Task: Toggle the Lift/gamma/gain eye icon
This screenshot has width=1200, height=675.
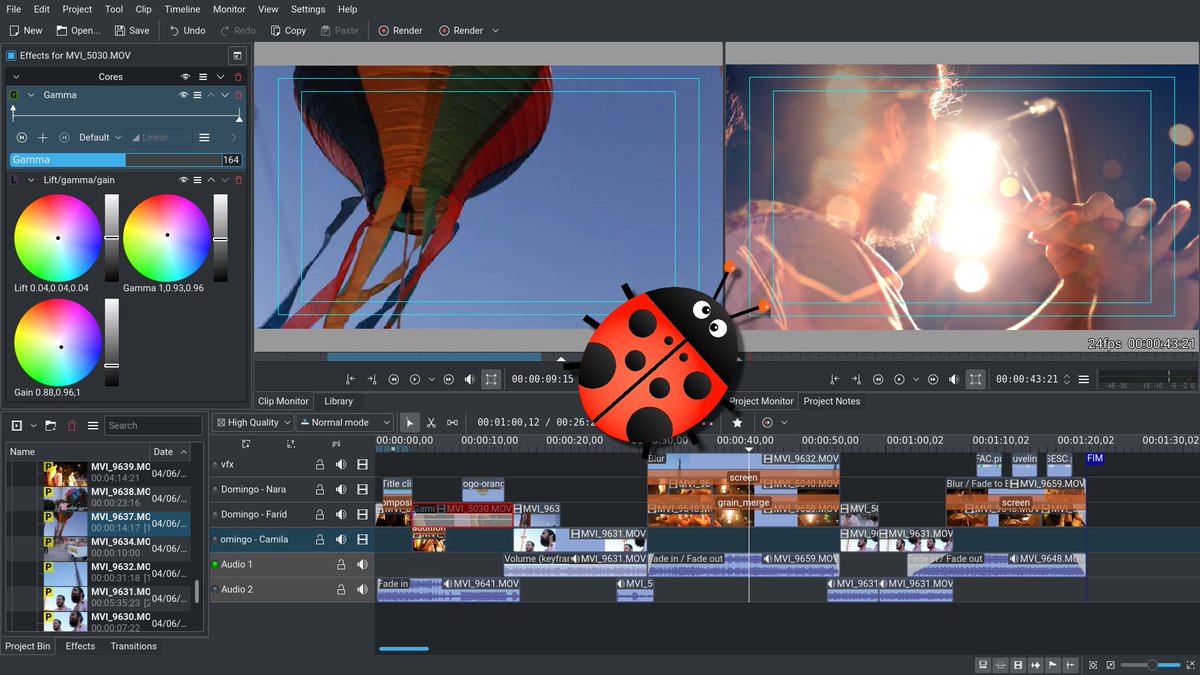Action: click(x=184, y=180)
